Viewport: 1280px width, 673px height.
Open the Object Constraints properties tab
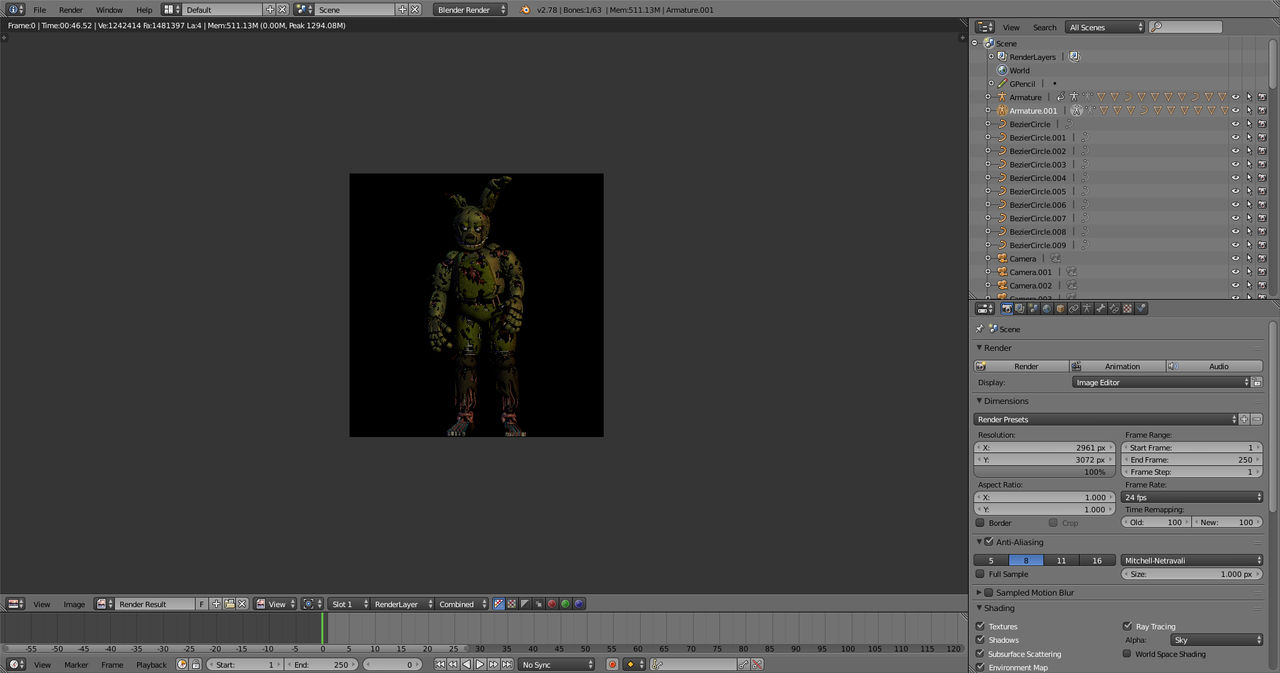[x=1073, y=308]
